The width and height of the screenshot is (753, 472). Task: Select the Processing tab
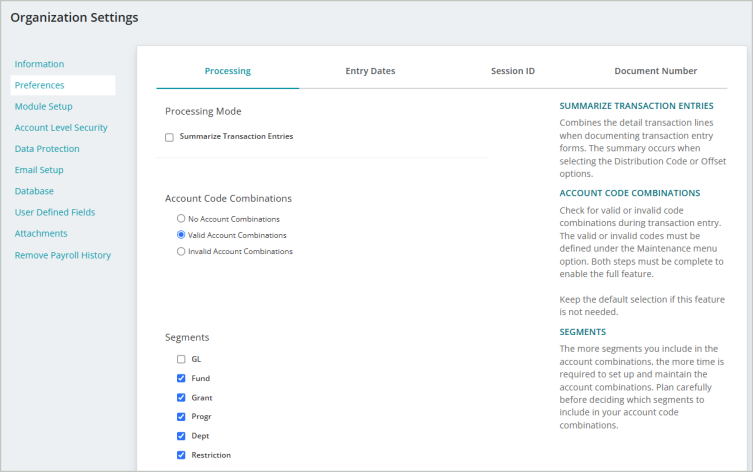(x=228, y=71)
